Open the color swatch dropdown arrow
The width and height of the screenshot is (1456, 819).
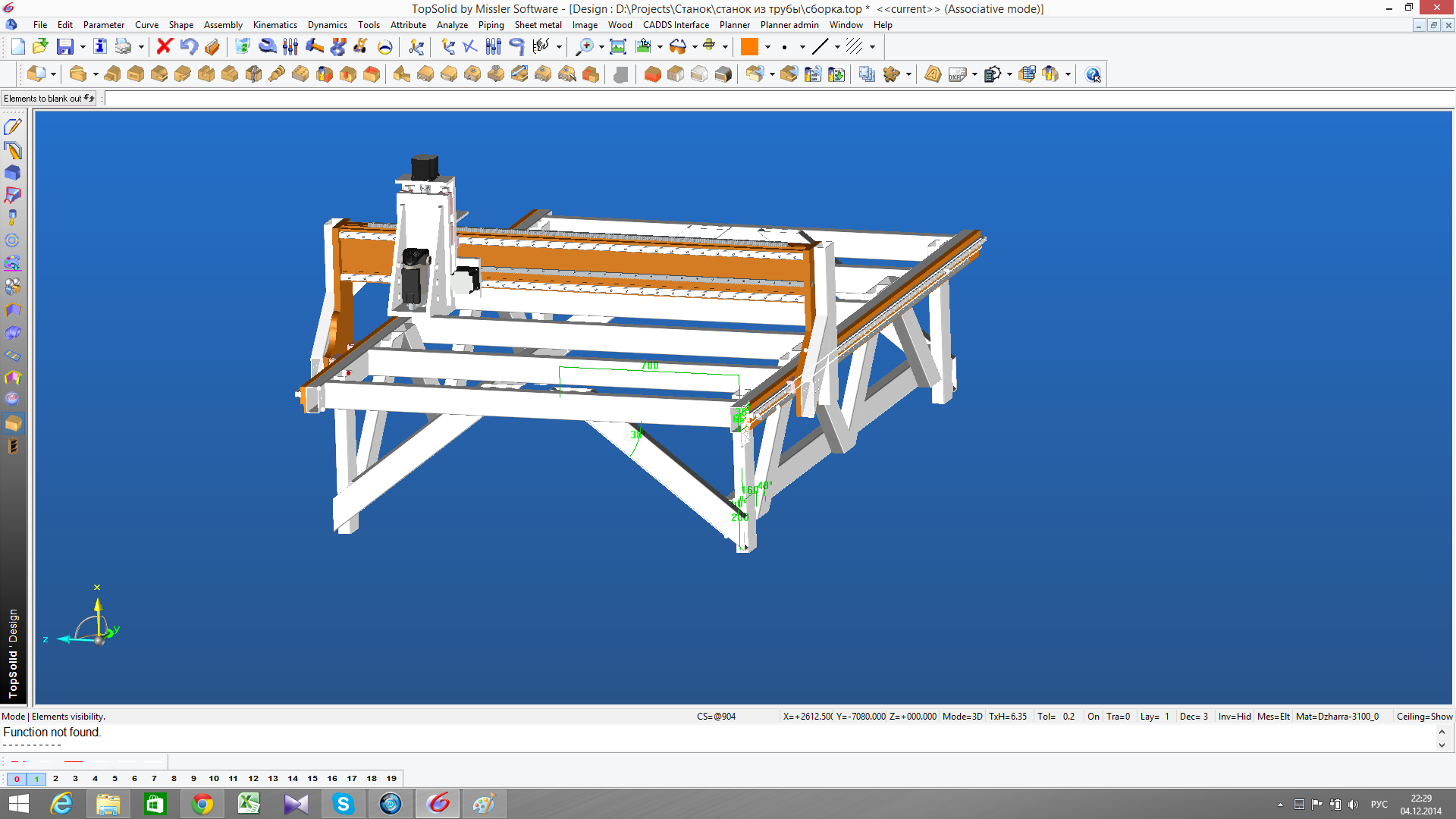[x=767, y=47]
